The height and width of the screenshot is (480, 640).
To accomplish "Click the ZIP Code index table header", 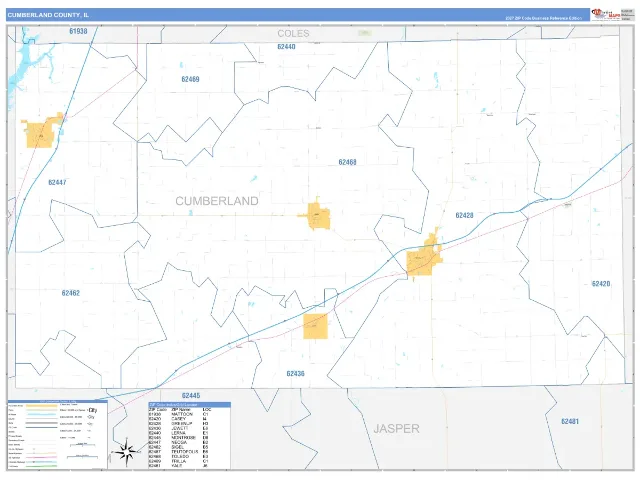I will 190,404.
